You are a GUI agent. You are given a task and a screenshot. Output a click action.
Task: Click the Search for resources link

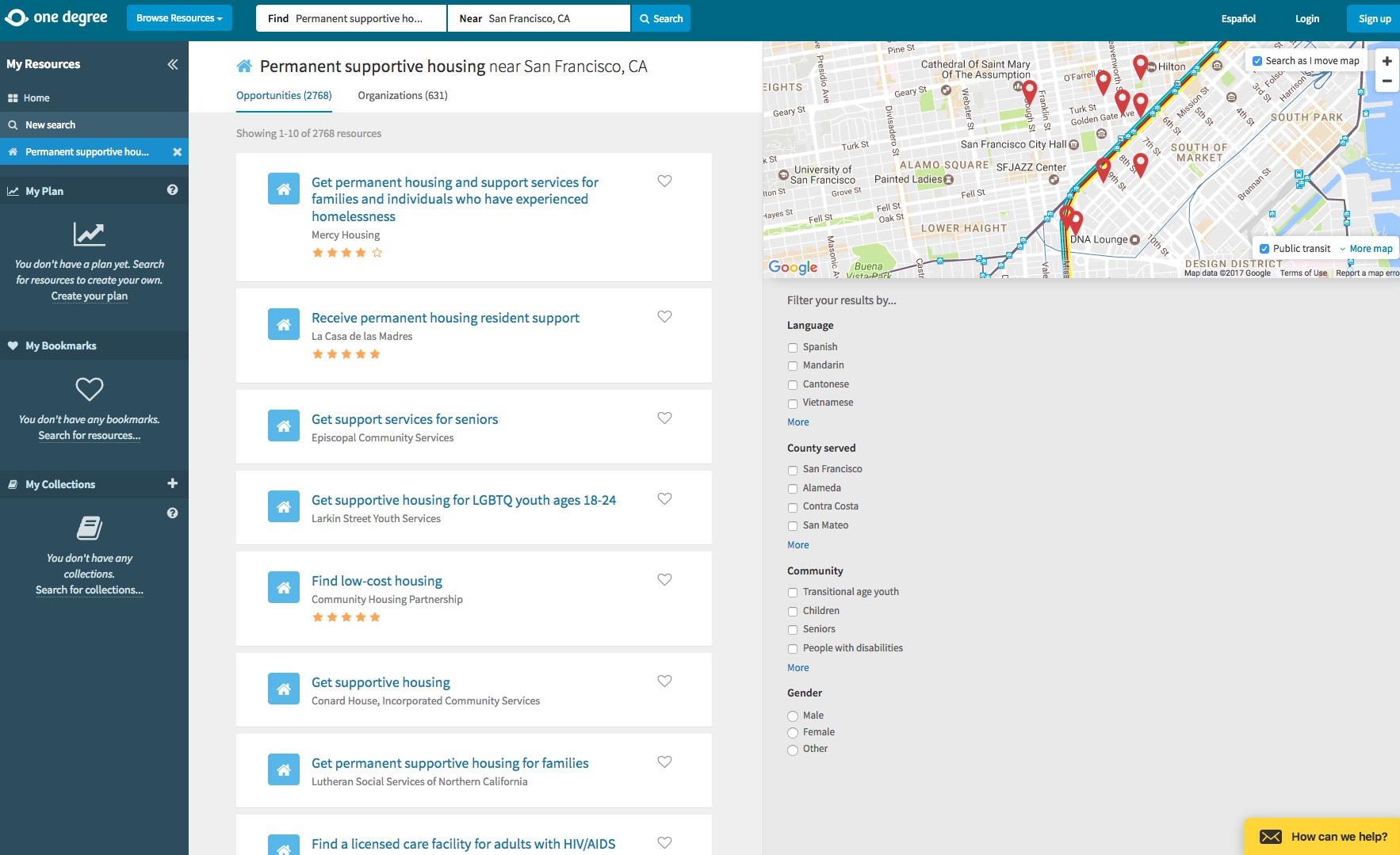[x=90, y=436]
